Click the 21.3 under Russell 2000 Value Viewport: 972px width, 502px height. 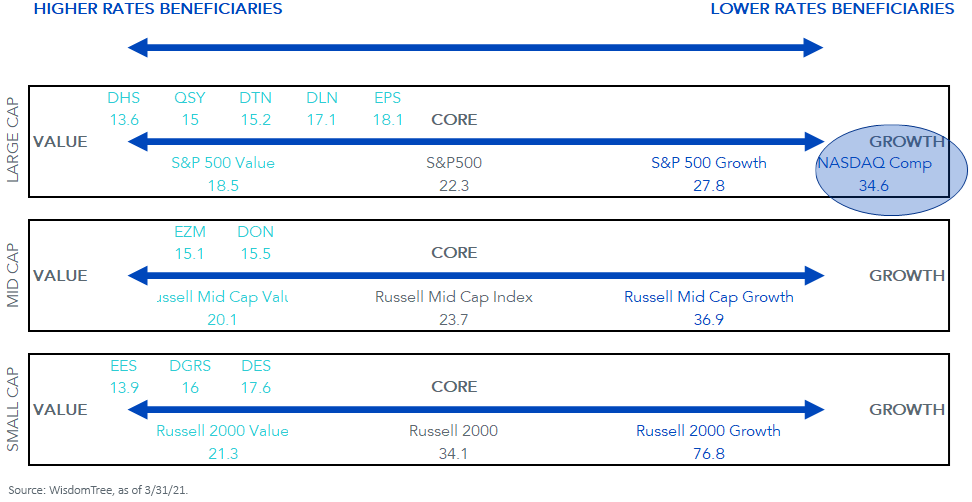(223, 454)
